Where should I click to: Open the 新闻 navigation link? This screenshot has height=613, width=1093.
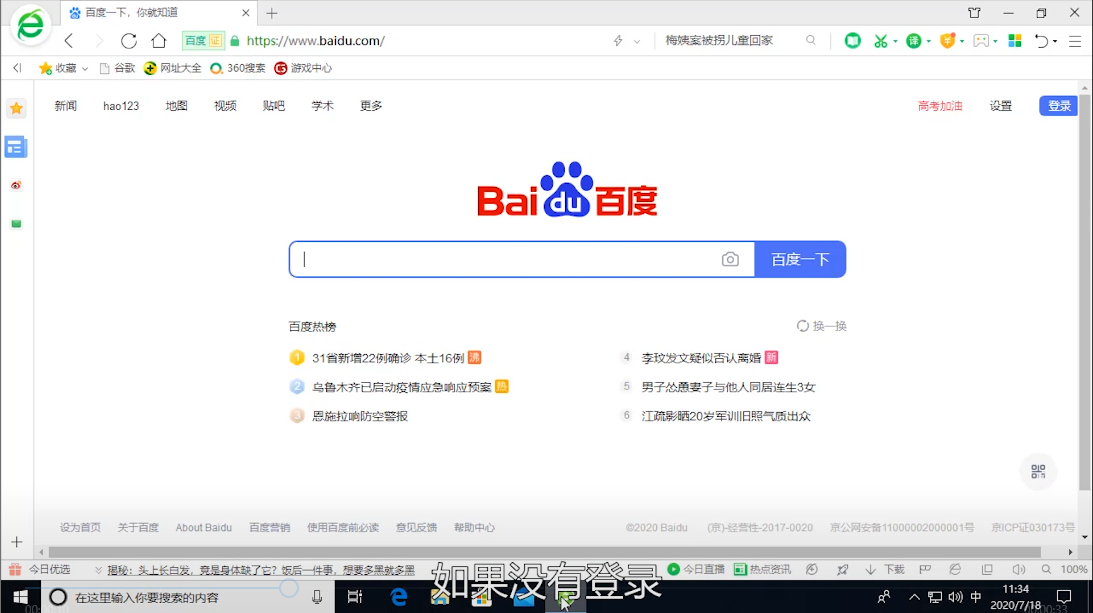coord(66,106)
